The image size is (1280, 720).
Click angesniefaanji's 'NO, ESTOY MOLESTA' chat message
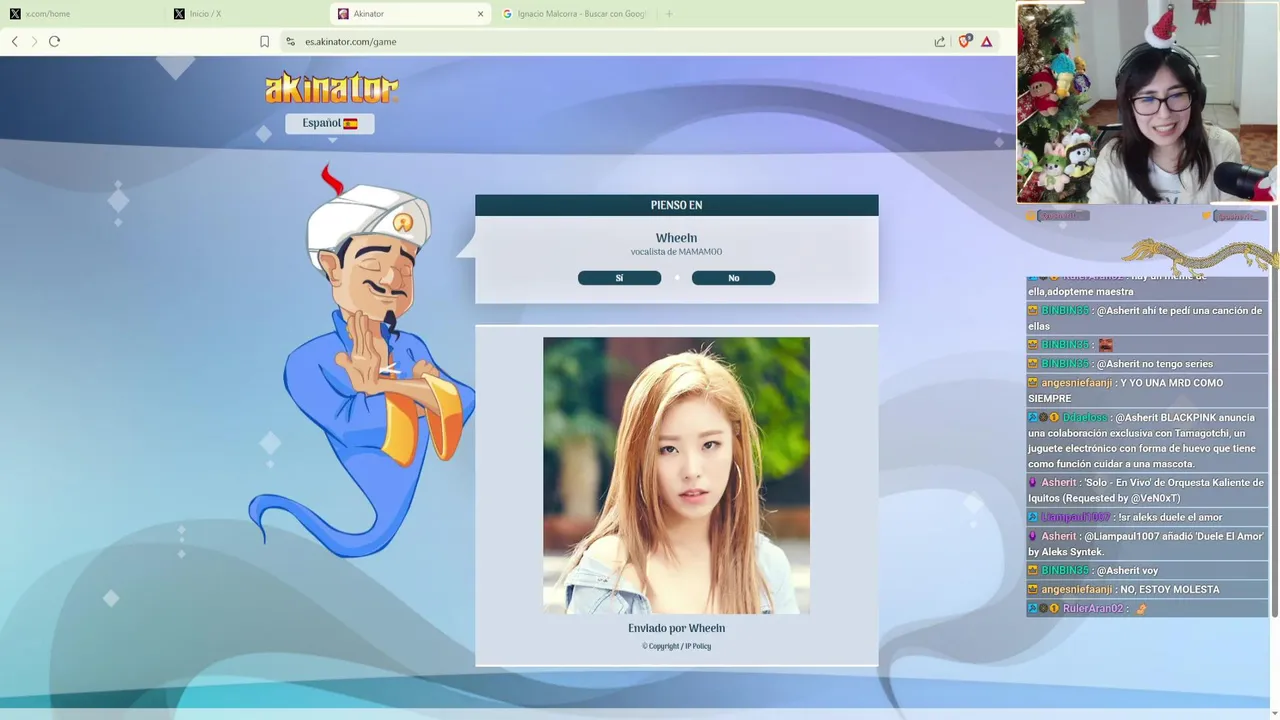pos(1147,589)
